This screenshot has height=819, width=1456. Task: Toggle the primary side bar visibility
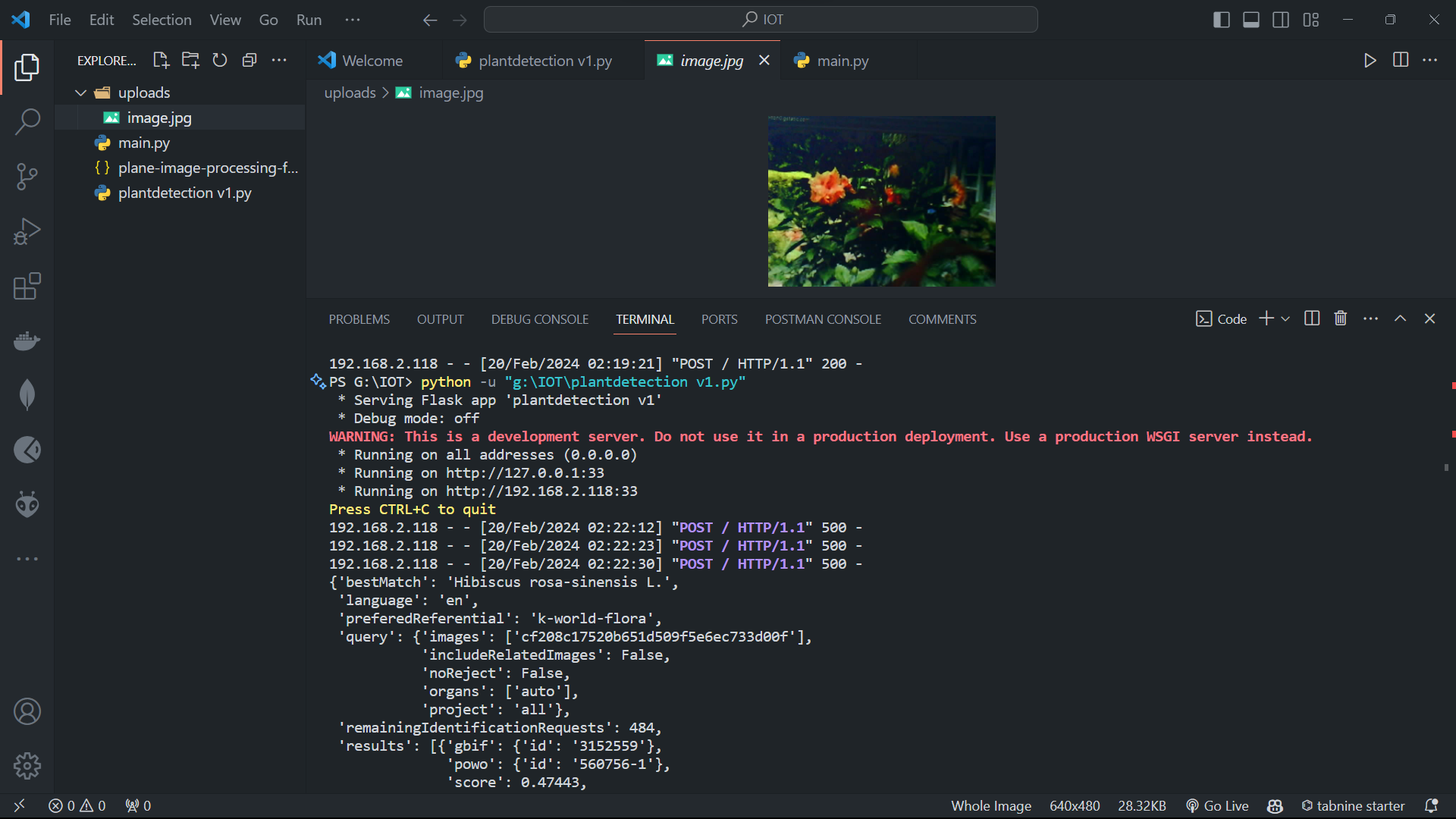point(1221,20)
